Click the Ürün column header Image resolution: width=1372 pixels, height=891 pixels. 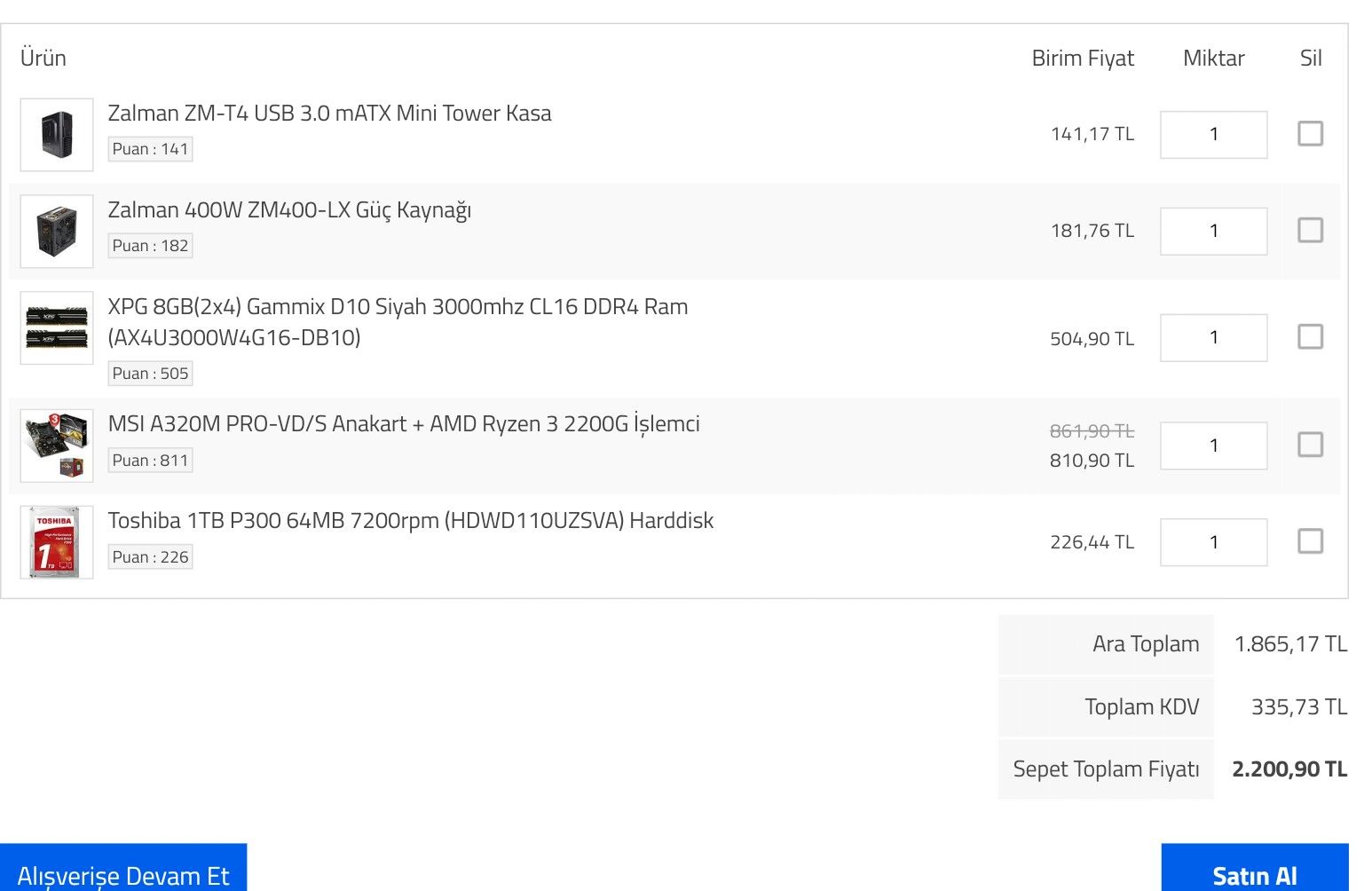(x=43, y=59)
